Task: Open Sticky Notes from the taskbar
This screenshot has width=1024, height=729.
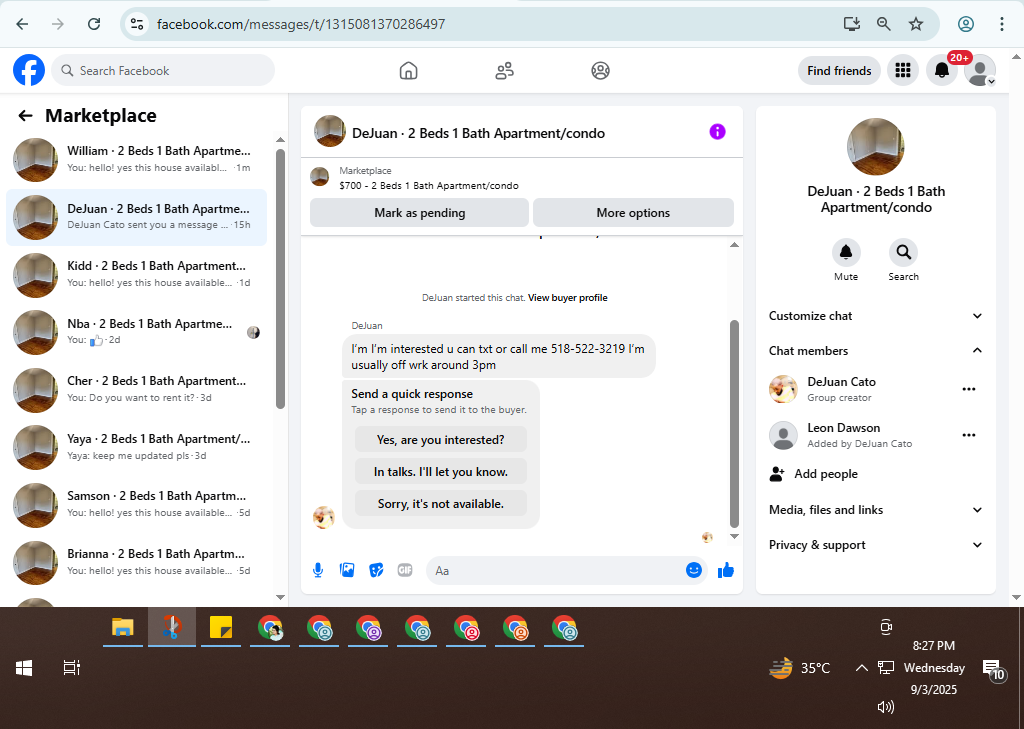Action: click(x=221, y=628)
